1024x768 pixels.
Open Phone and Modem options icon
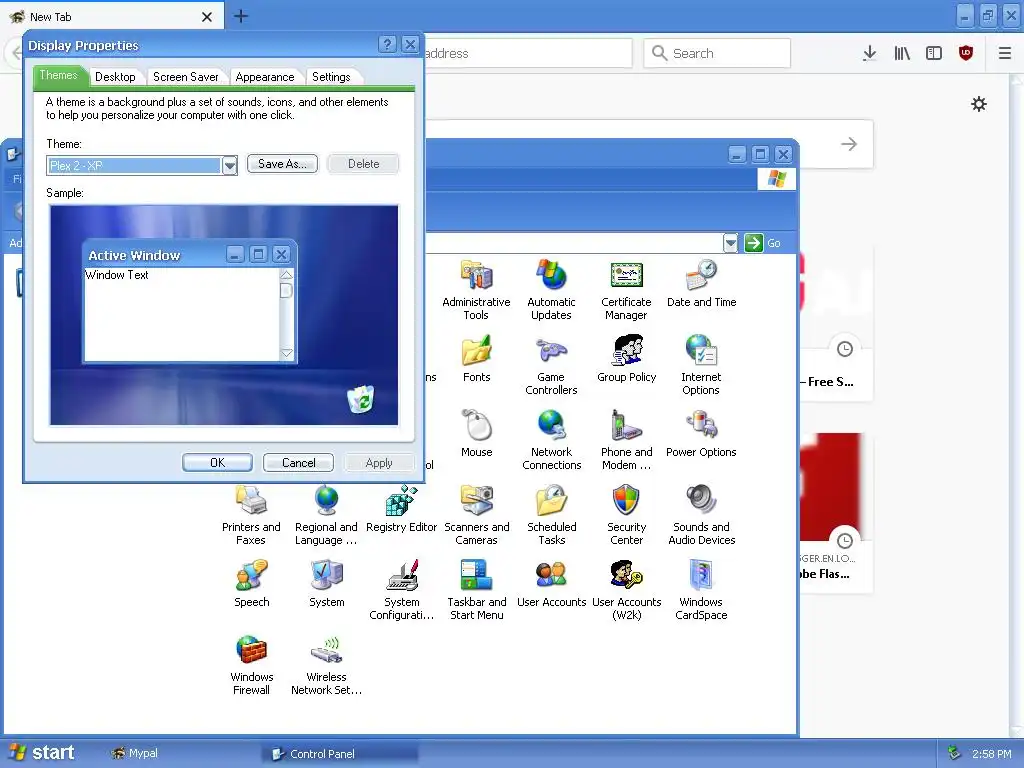(x=626, y=425)
